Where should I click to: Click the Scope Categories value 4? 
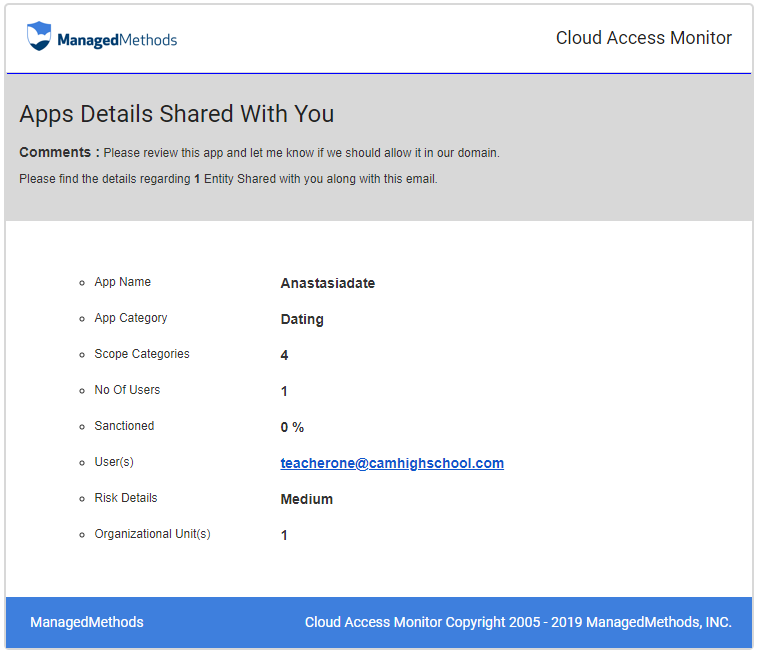tap(284, 355)
